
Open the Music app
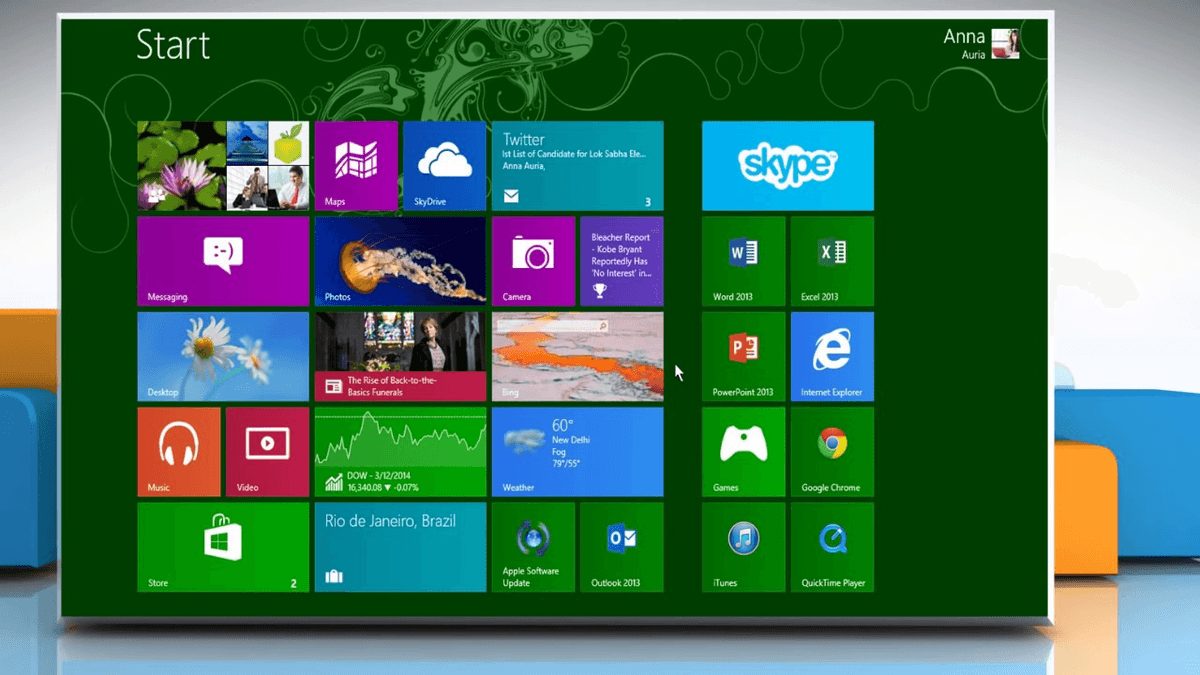178,451
